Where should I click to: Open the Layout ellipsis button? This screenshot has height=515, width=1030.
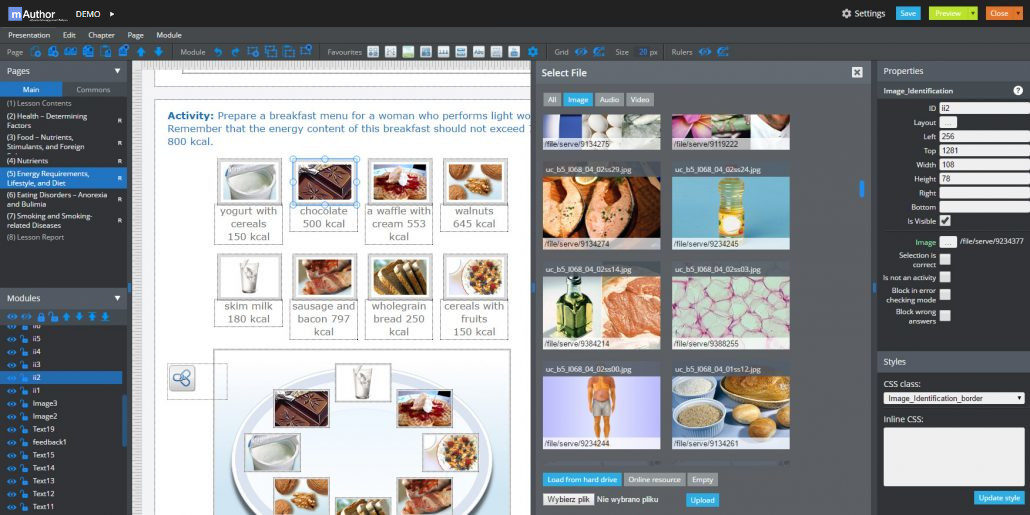[949, 122]
